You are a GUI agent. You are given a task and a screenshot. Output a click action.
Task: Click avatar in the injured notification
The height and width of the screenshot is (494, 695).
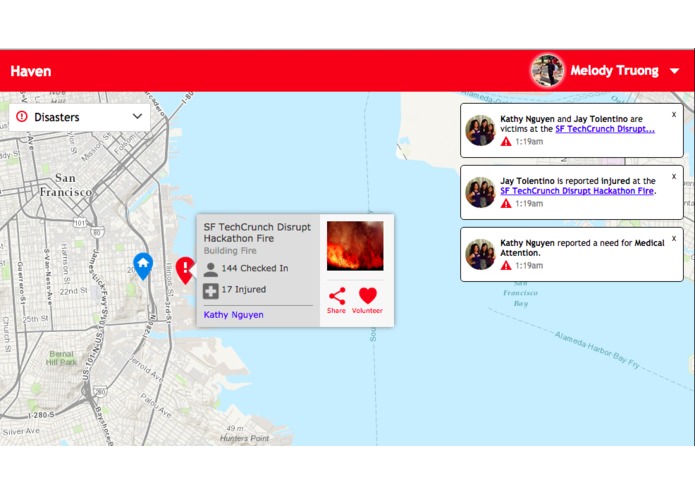[480, 192]
